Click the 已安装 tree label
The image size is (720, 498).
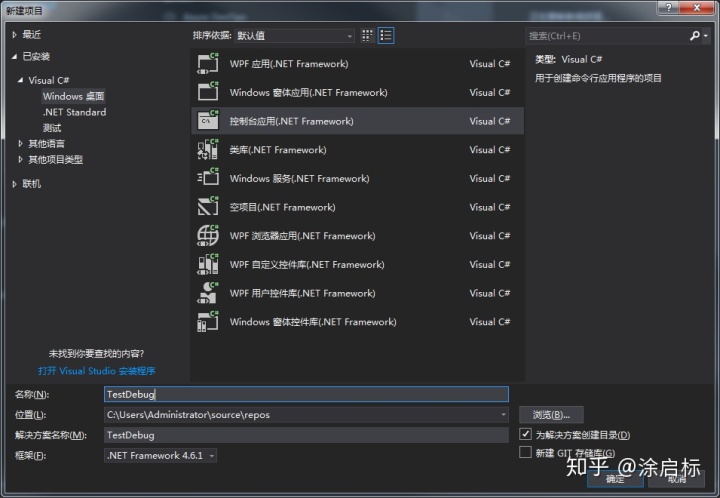click(x=36, y=56)
